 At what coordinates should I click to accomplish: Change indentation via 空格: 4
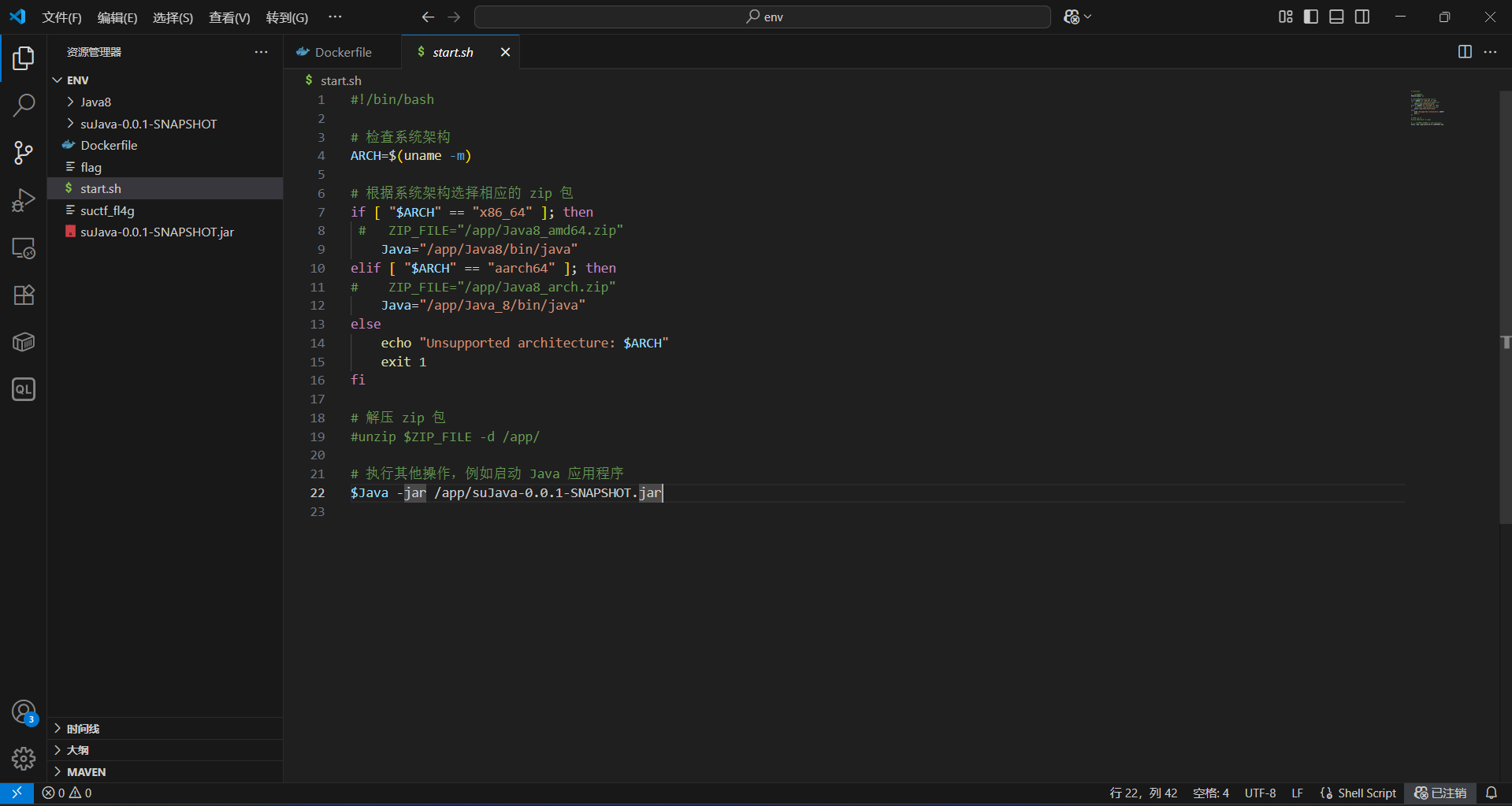1210,793
